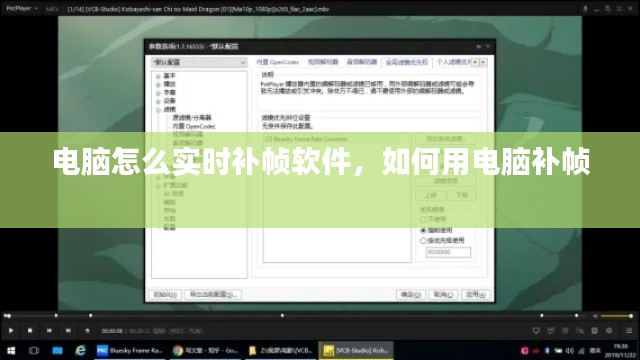Stop playback with the stop icon
Screen dimensions: 640x360
tap(30, 330)
